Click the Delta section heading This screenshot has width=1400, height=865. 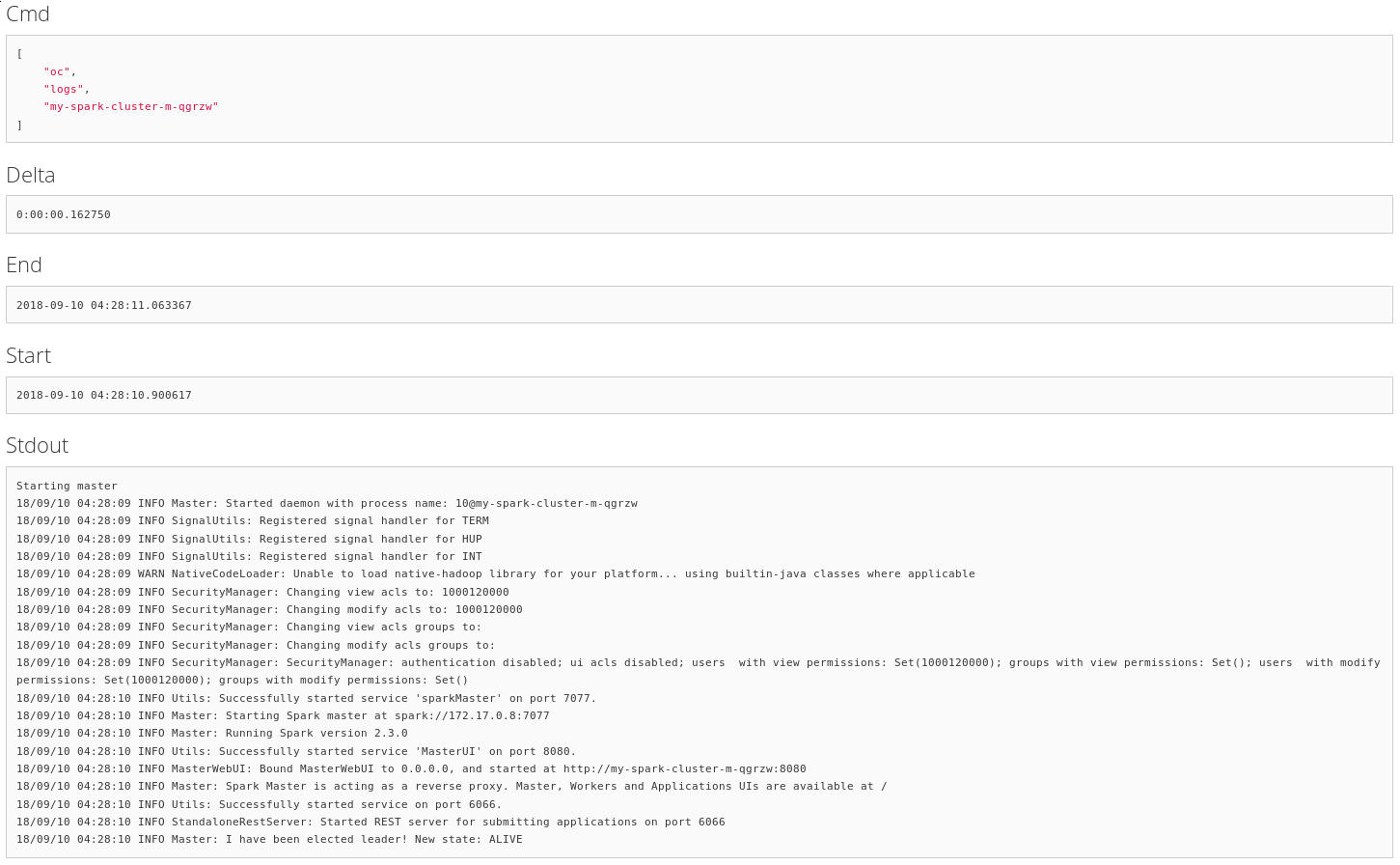[31, 176]
